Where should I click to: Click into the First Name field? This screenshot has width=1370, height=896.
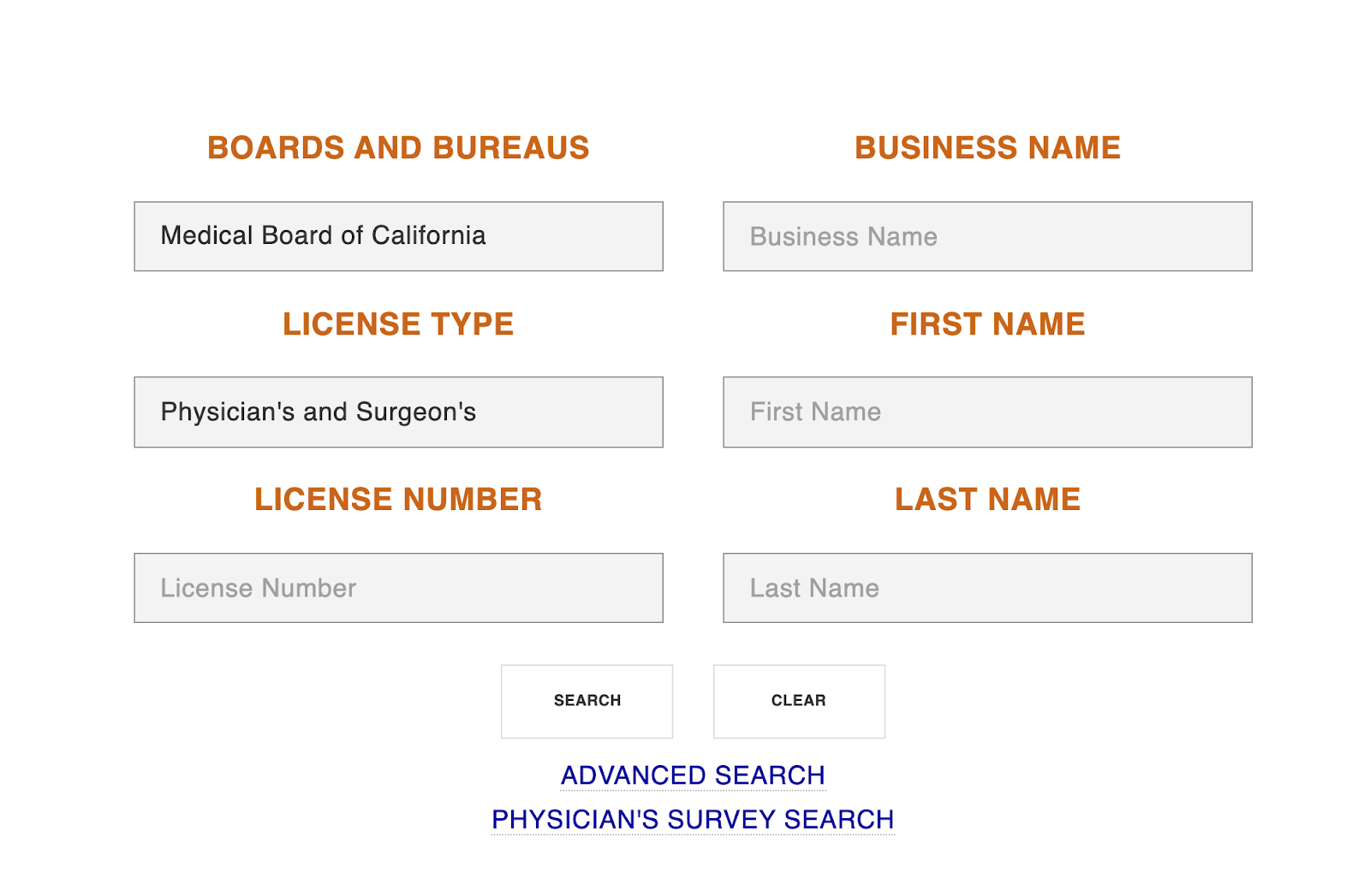coord(987,412)
